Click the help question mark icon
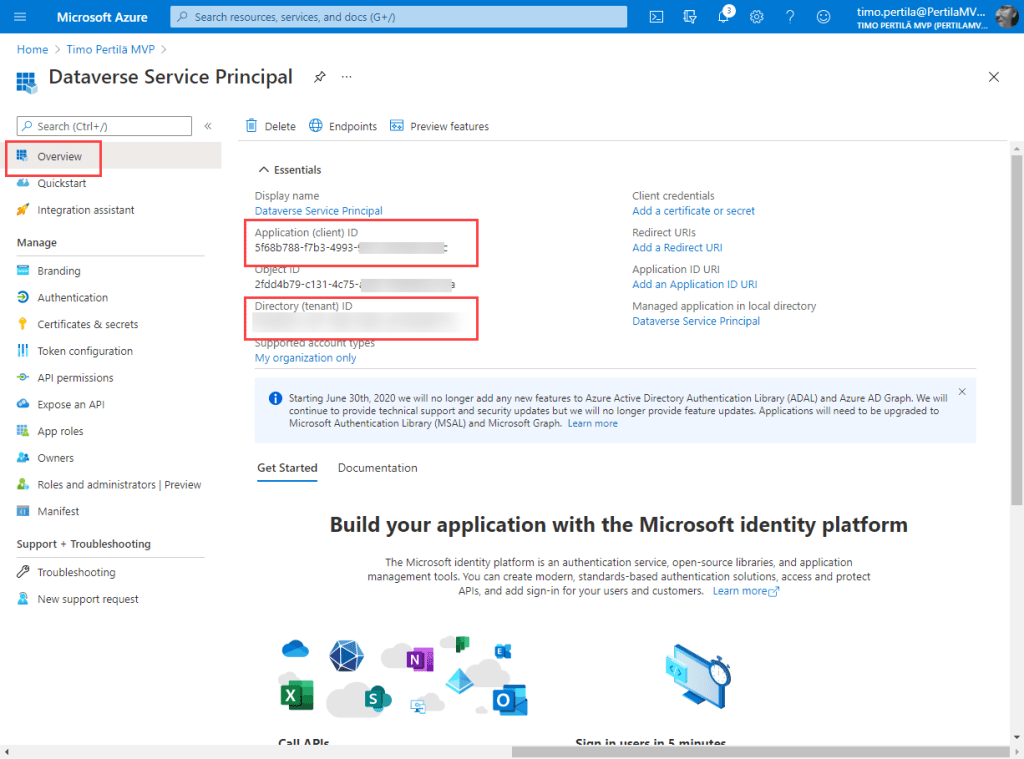Image resolution: width=1024 pixels, height=759 pixels. [x=790, y=17]
